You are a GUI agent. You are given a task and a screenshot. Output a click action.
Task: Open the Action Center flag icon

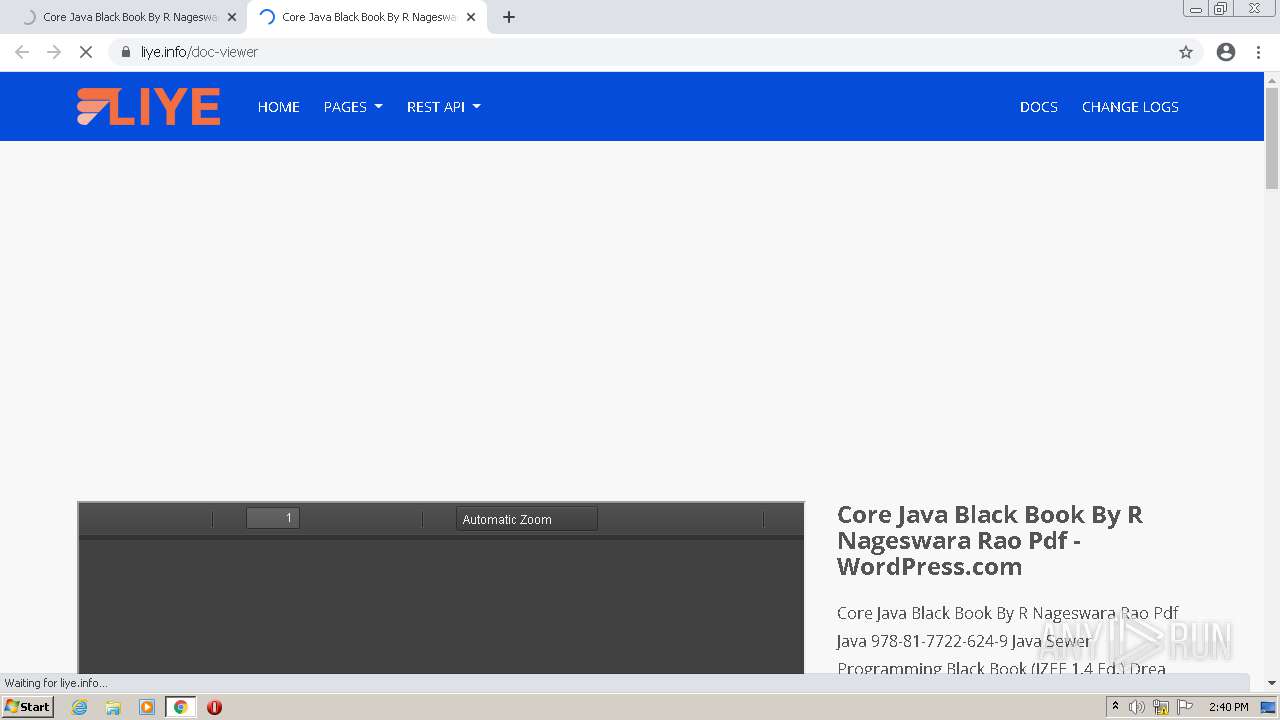click(1185, 707)
